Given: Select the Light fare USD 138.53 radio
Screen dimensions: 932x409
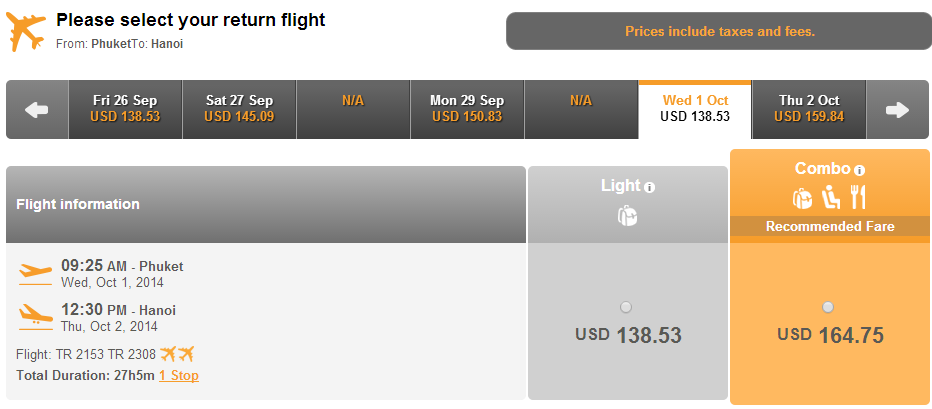Looking at the screenshot, I should pos(626,307).
